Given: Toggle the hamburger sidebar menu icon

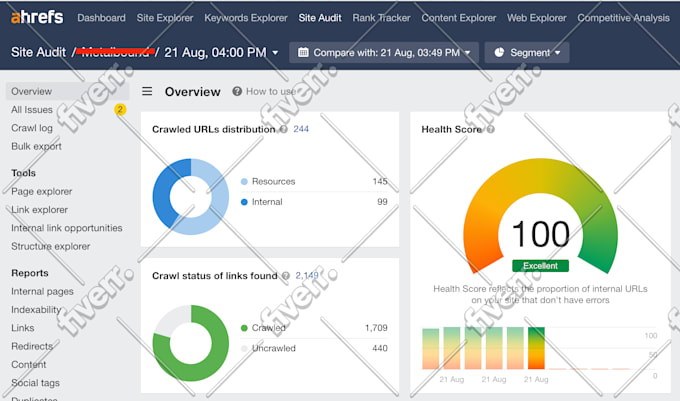Looking at the screenshot, I should (x=147, y=91).
